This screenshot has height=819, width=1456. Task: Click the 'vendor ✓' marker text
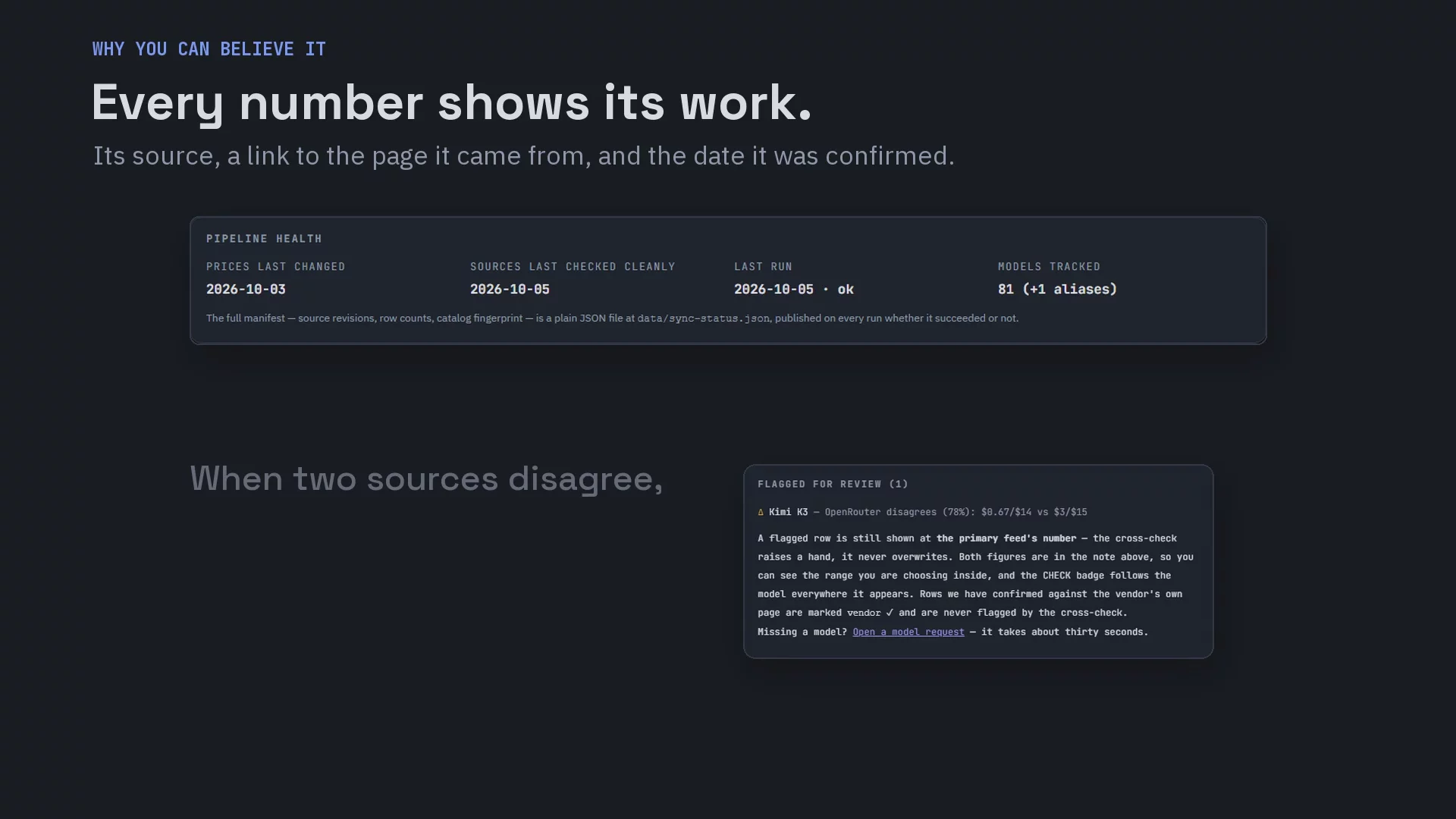pyautogui.click(x=870, y=613)
